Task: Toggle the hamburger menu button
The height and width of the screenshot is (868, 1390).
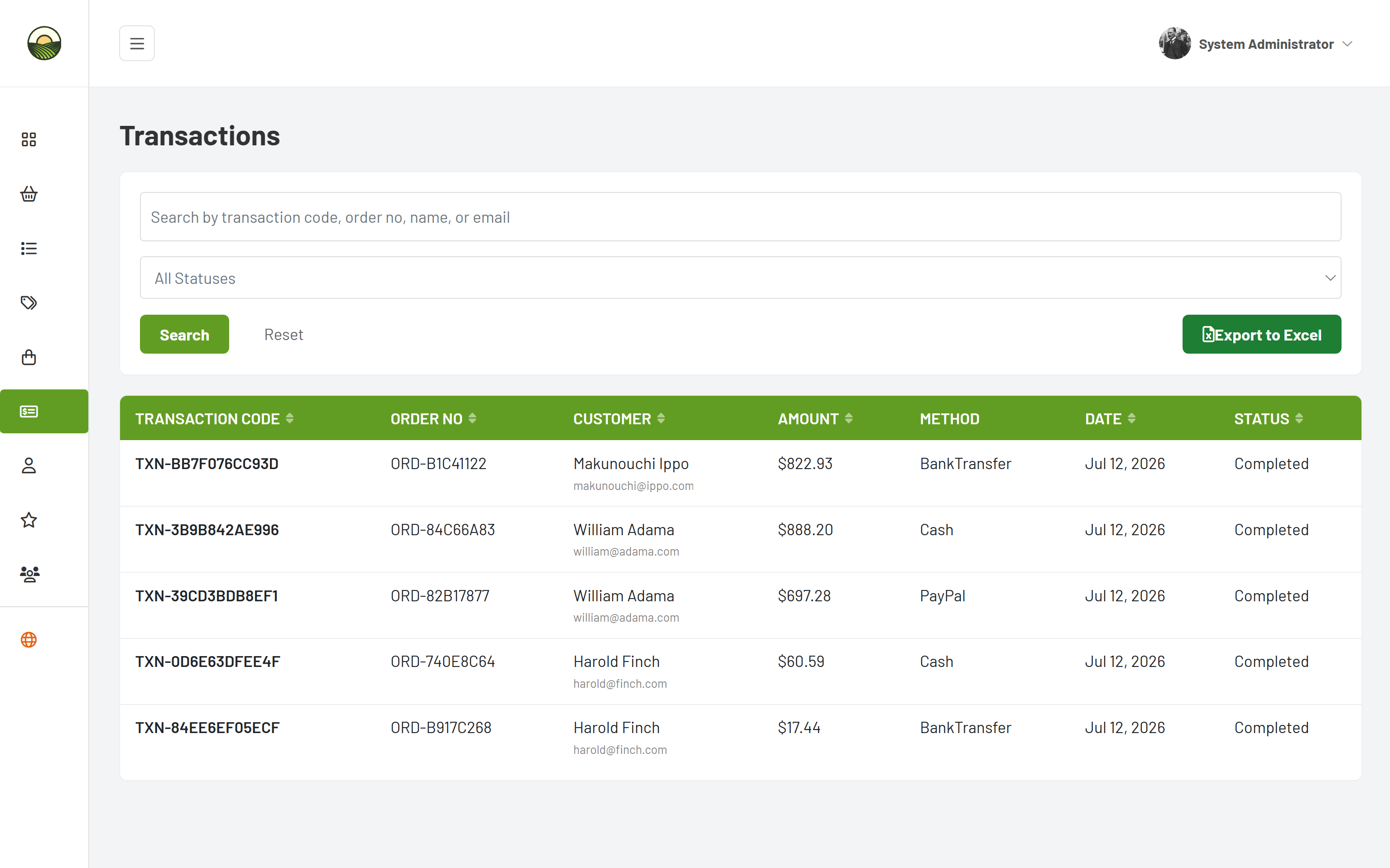Action: (137, 43)
